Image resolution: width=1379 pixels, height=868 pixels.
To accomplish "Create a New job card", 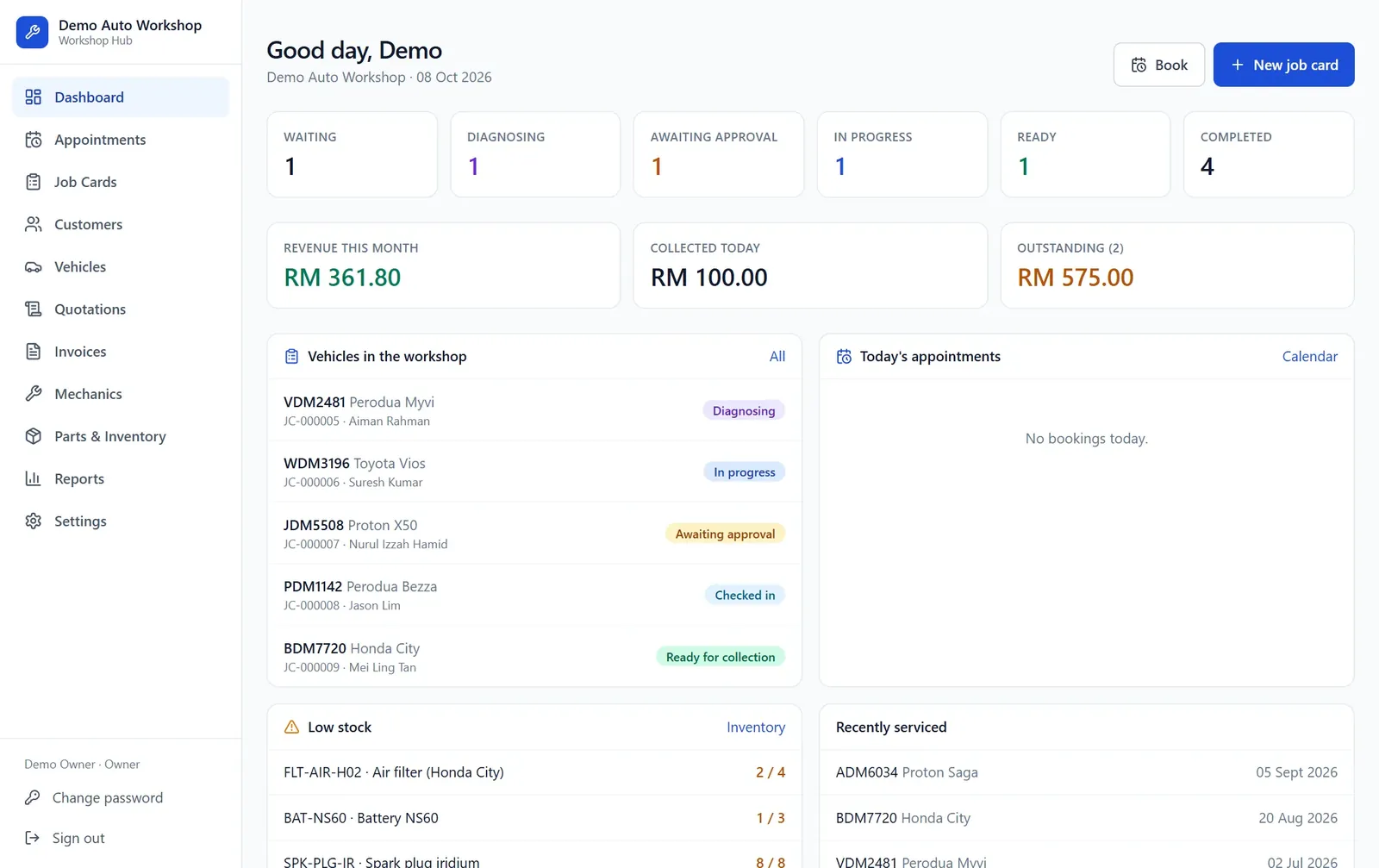I will pos(1283,65).
